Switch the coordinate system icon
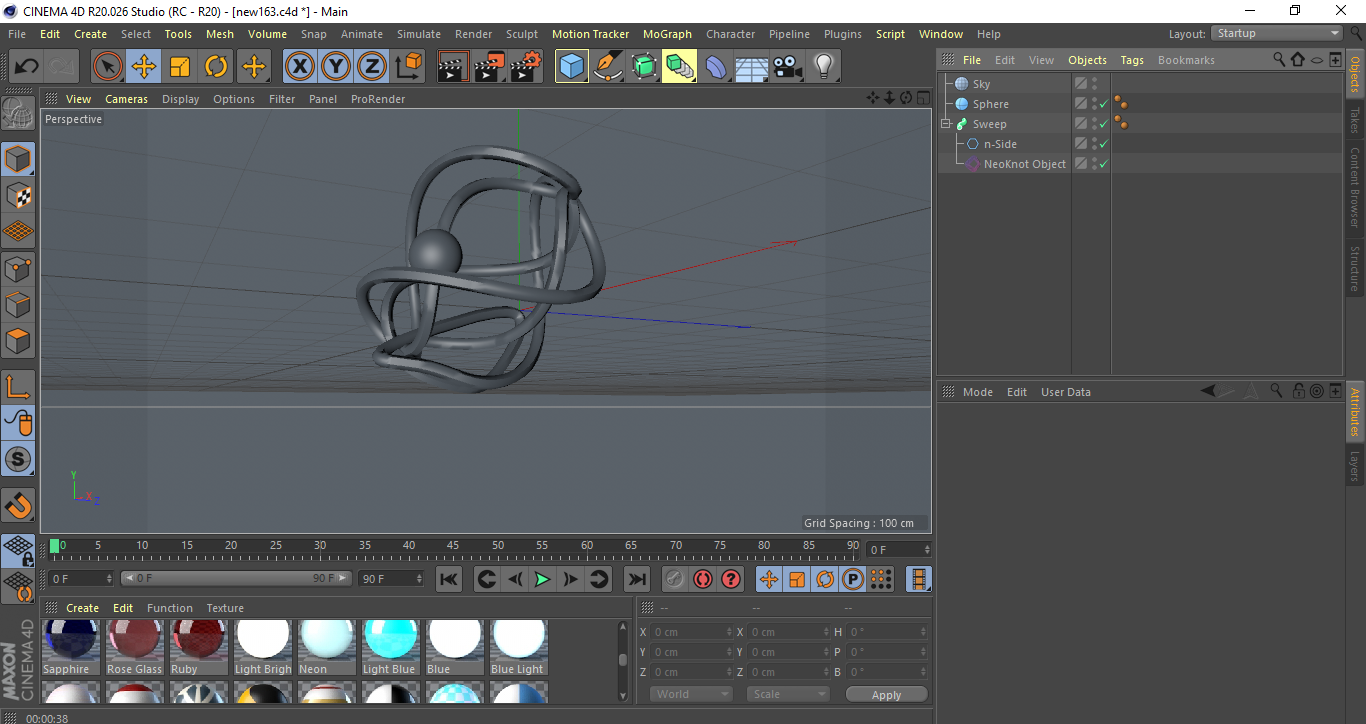Viewport: 1366px width, 724px height. click(408, 67)
